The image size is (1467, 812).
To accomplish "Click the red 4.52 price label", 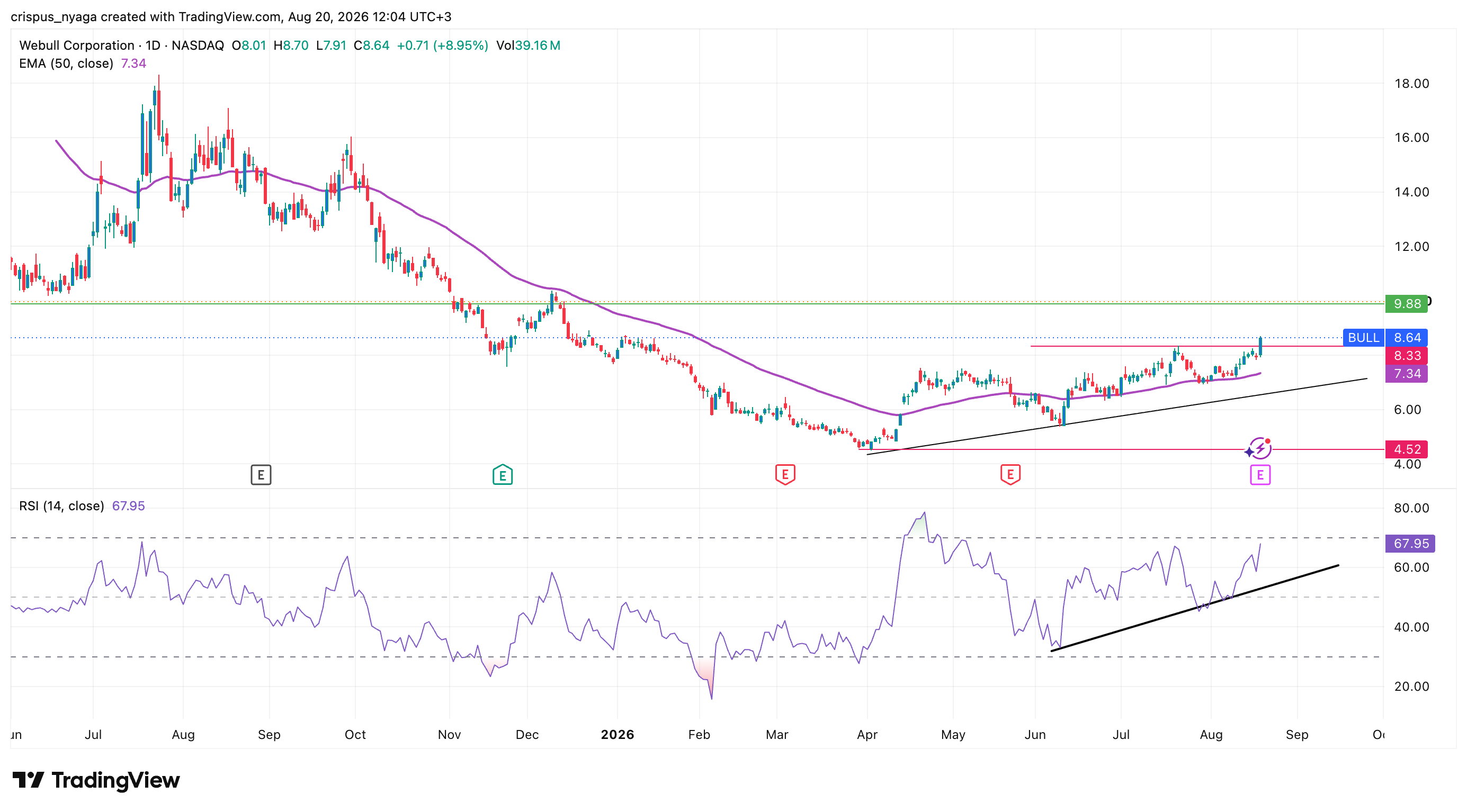I will coord(1407,449).
